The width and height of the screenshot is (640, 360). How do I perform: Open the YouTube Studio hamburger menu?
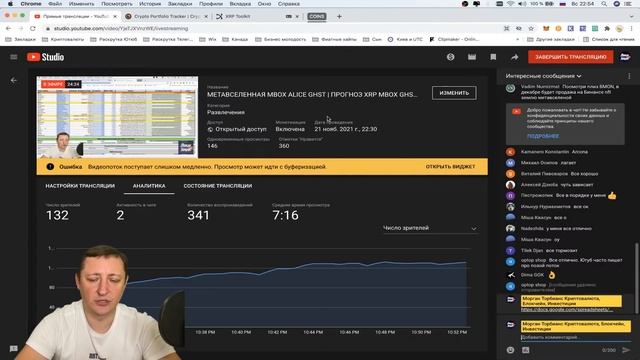click(x=13, y=57)
